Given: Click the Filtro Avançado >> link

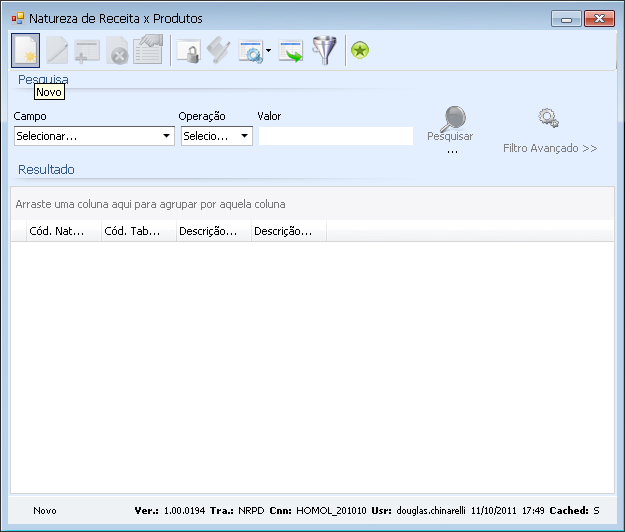Looking at the screenshot, I should pyautogui.click(x=550, y=148).
